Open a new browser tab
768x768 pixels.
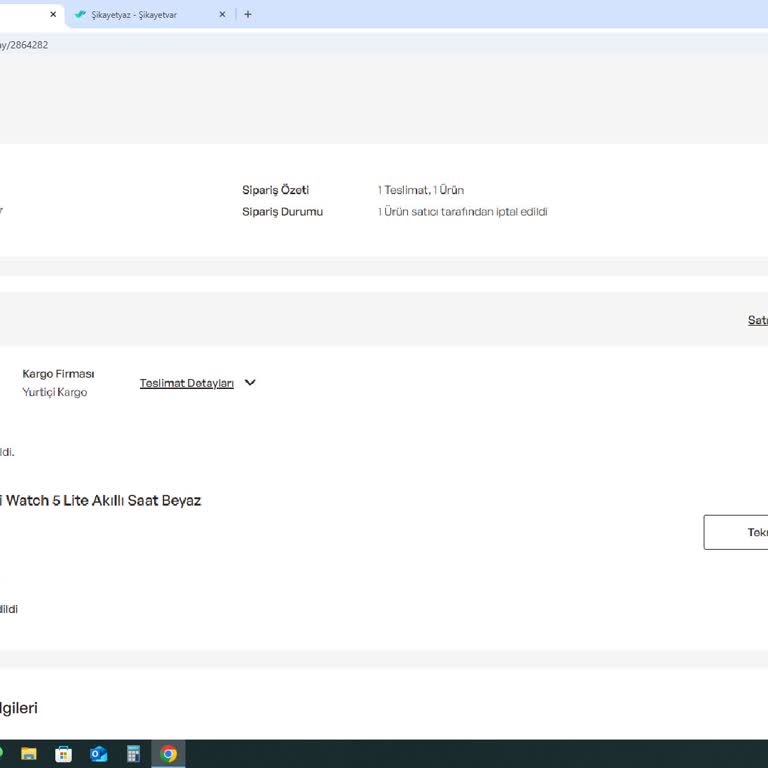tap(248, 14)
